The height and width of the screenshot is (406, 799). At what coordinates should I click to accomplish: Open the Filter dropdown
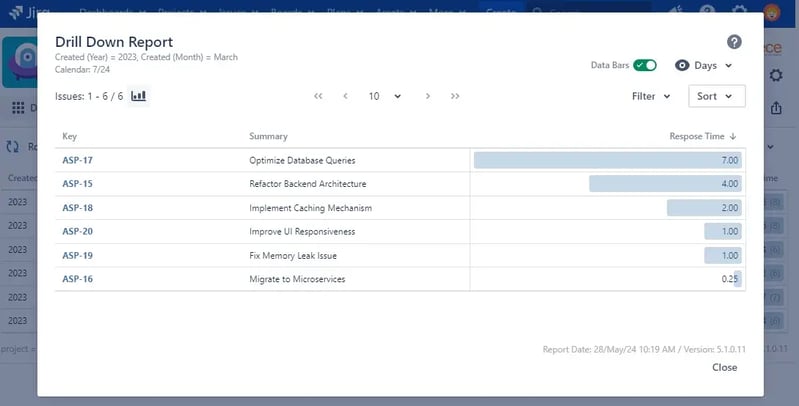(x=651, y=96)
